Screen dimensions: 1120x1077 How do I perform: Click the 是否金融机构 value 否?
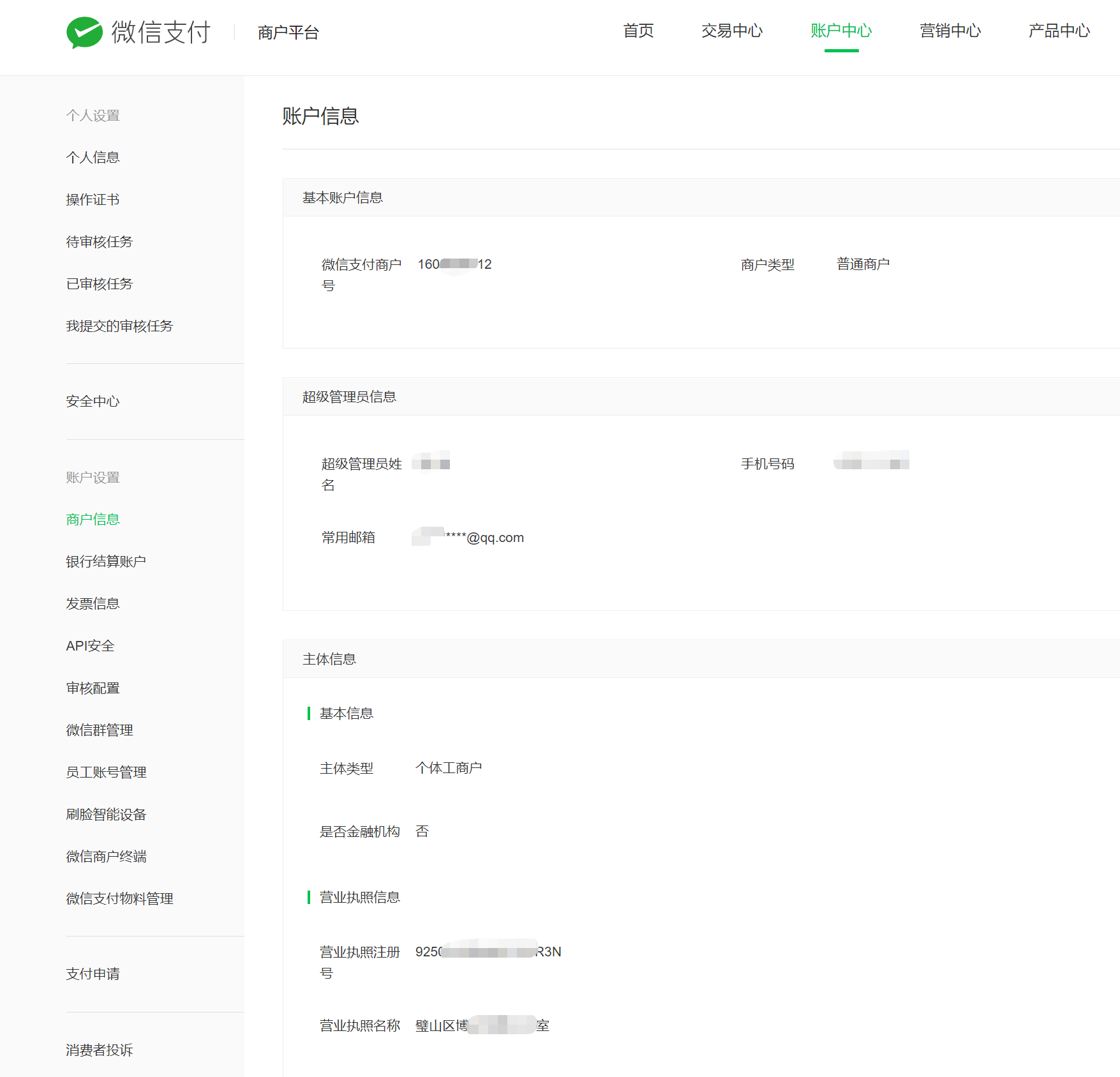[422, 832]
